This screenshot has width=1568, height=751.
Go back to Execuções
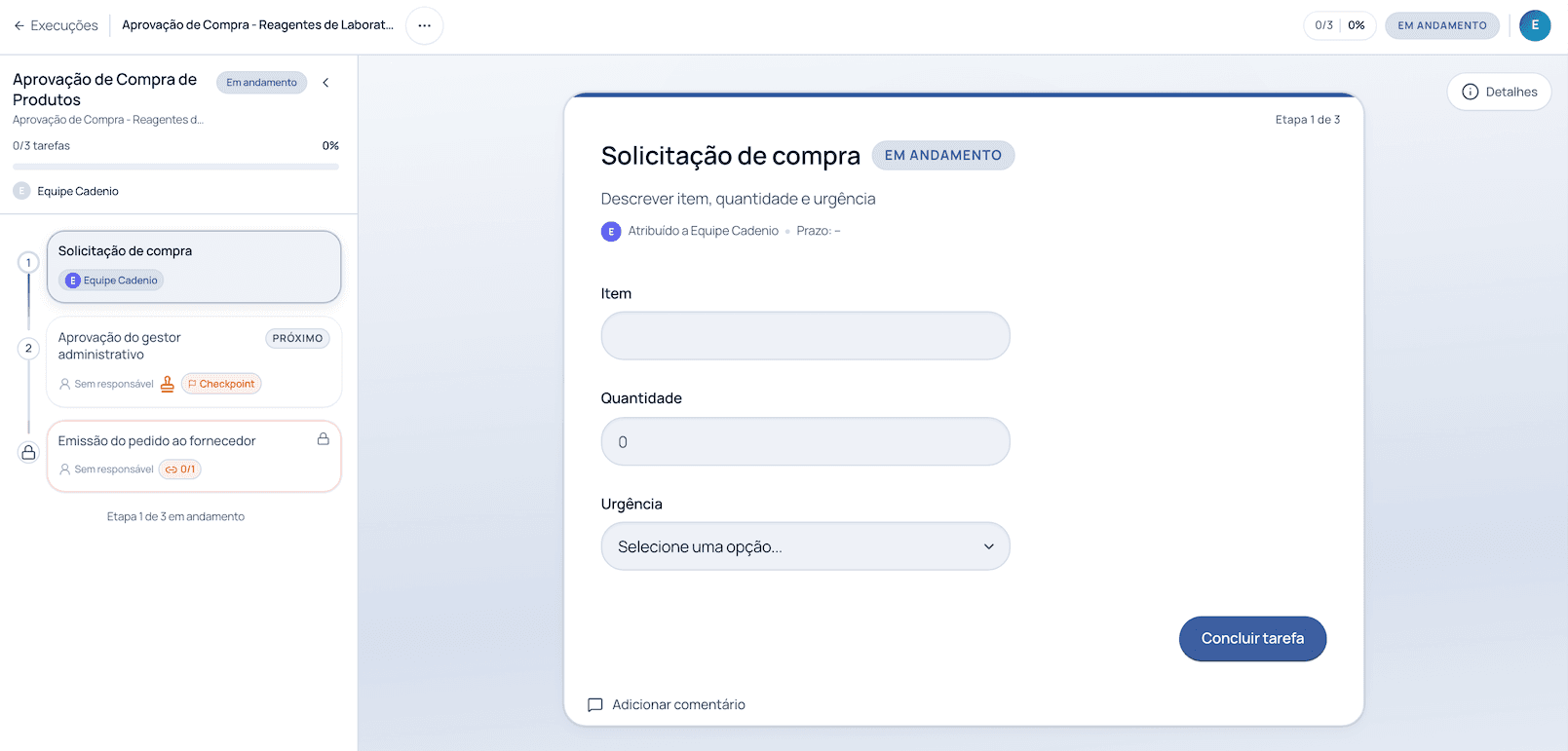pyautogui.click(x=56, y=25)
